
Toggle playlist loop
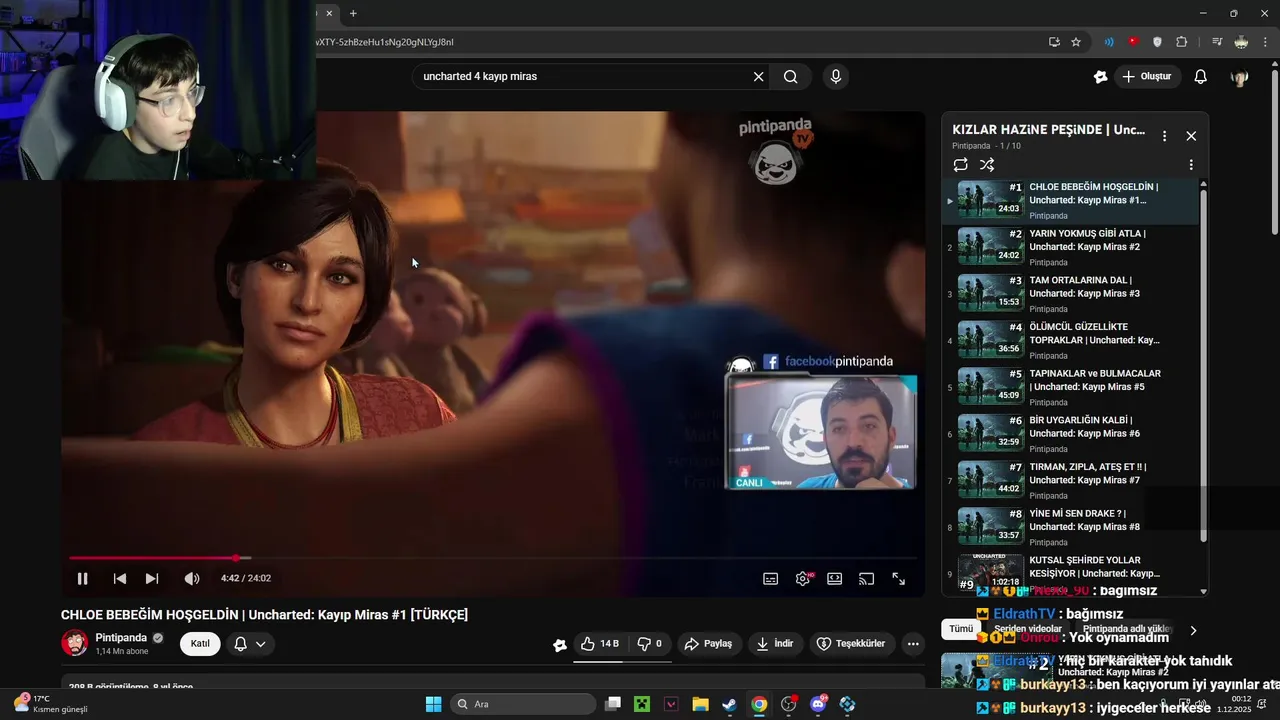[x=961, y=165]
